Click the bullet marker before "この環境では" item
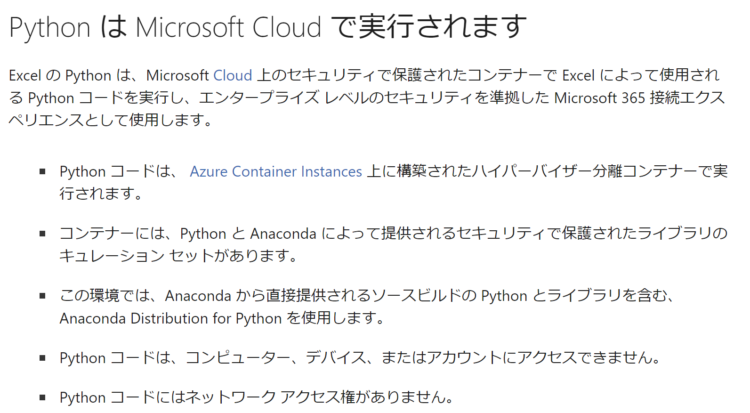 click(x=43, y=296)
